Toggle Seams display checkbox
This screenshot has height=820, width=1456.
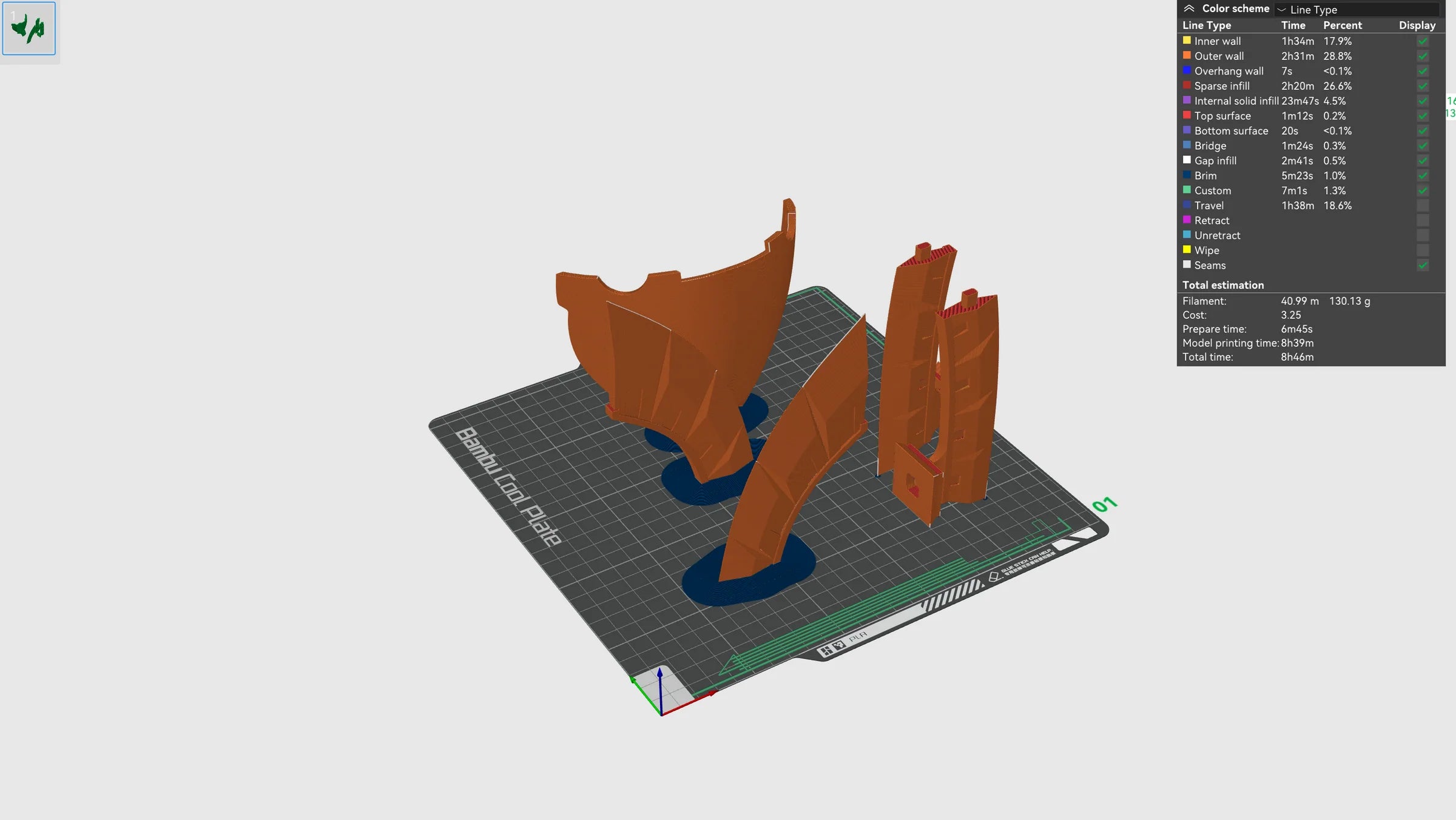coord(1423,266)
